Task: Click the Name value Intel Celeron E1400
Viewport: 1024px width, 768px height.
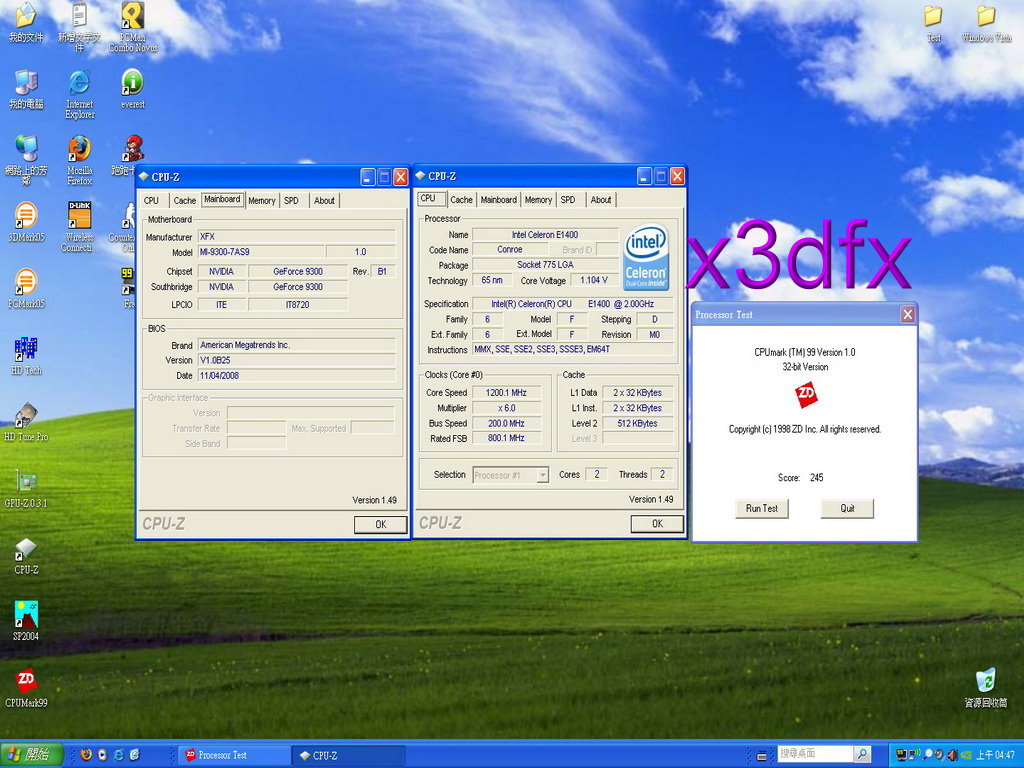Action: click(545, 234)
